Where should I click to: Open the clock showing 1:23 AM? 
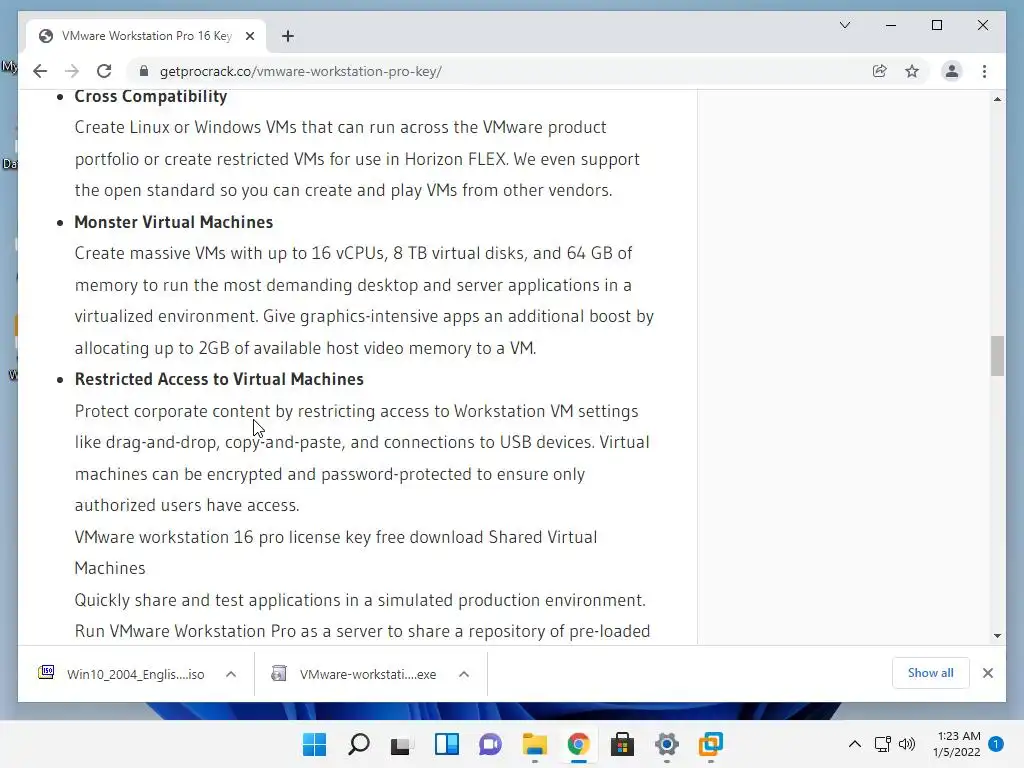957,744
